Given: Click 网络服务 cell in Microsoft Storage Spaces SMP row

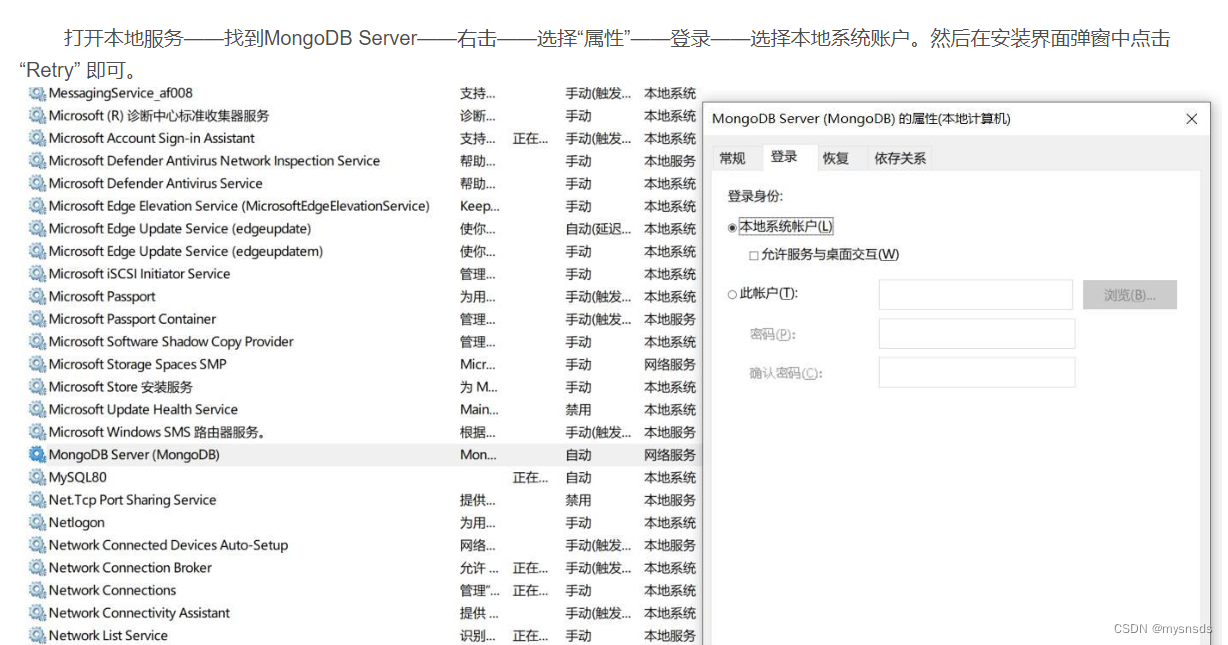Looking at the screenshot, I should [x=670, y=364].
